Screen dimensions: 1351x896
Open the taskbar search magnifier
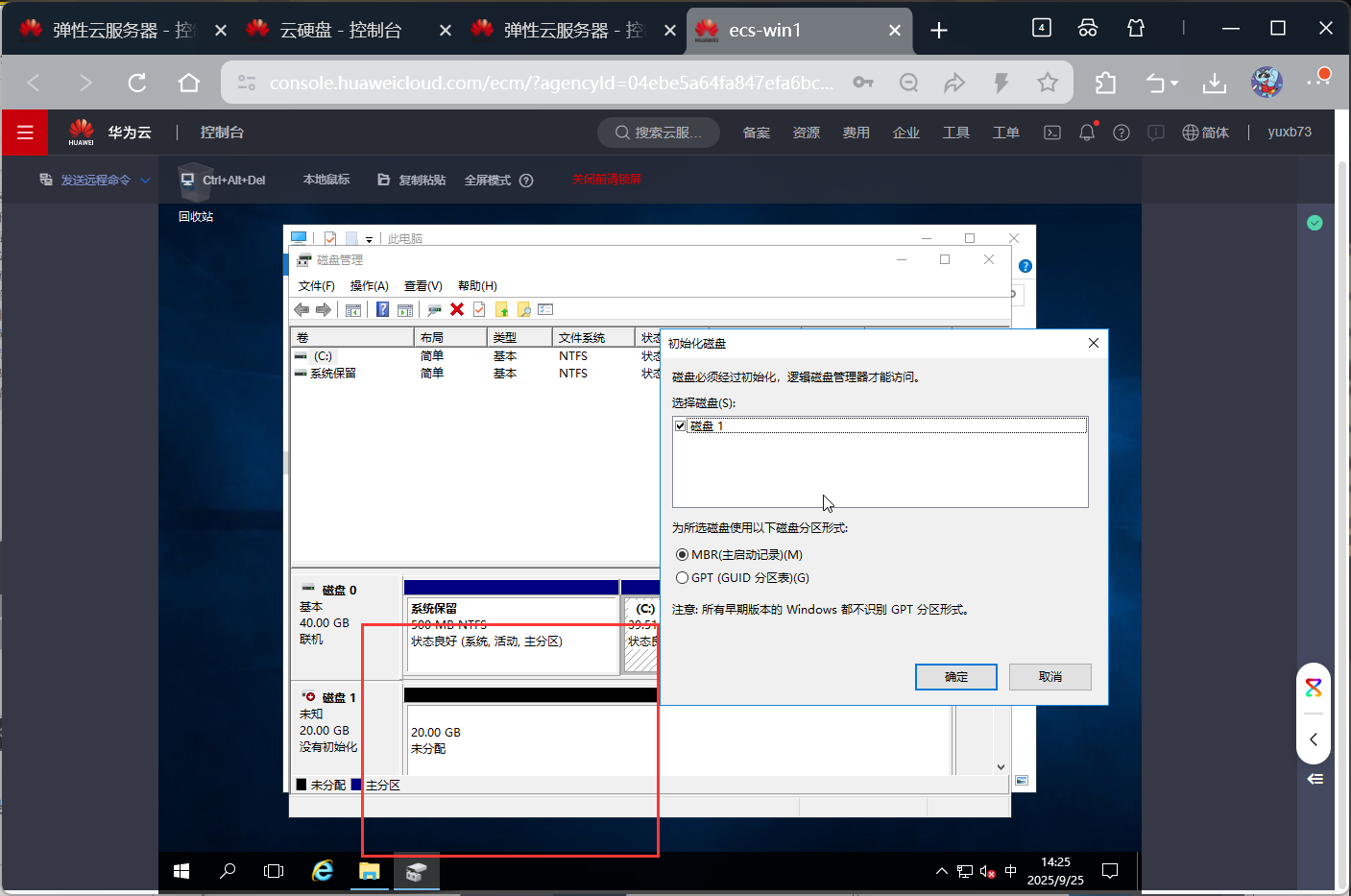(228, 871)
